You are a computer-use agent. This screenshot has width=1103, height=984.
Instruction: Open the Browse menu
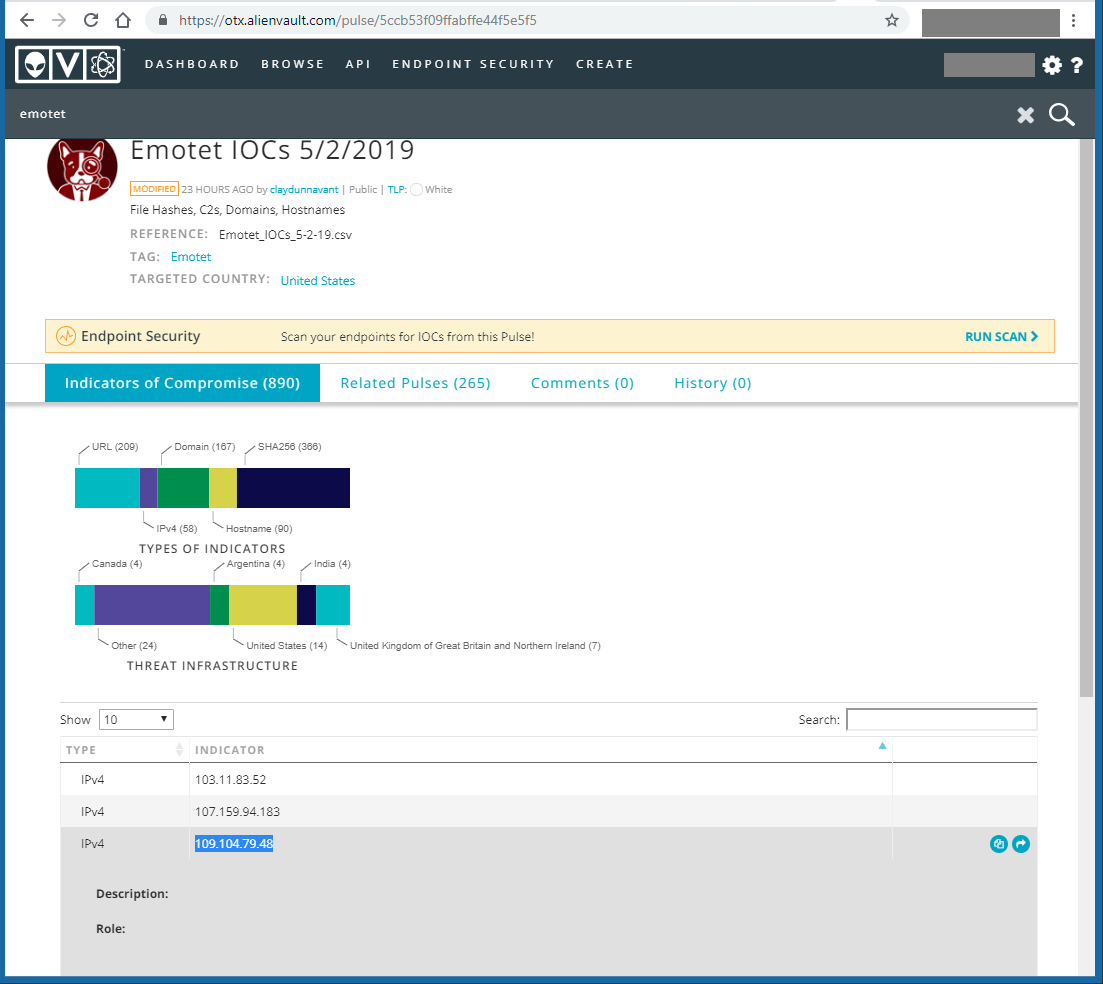click(x=293, y=64)
